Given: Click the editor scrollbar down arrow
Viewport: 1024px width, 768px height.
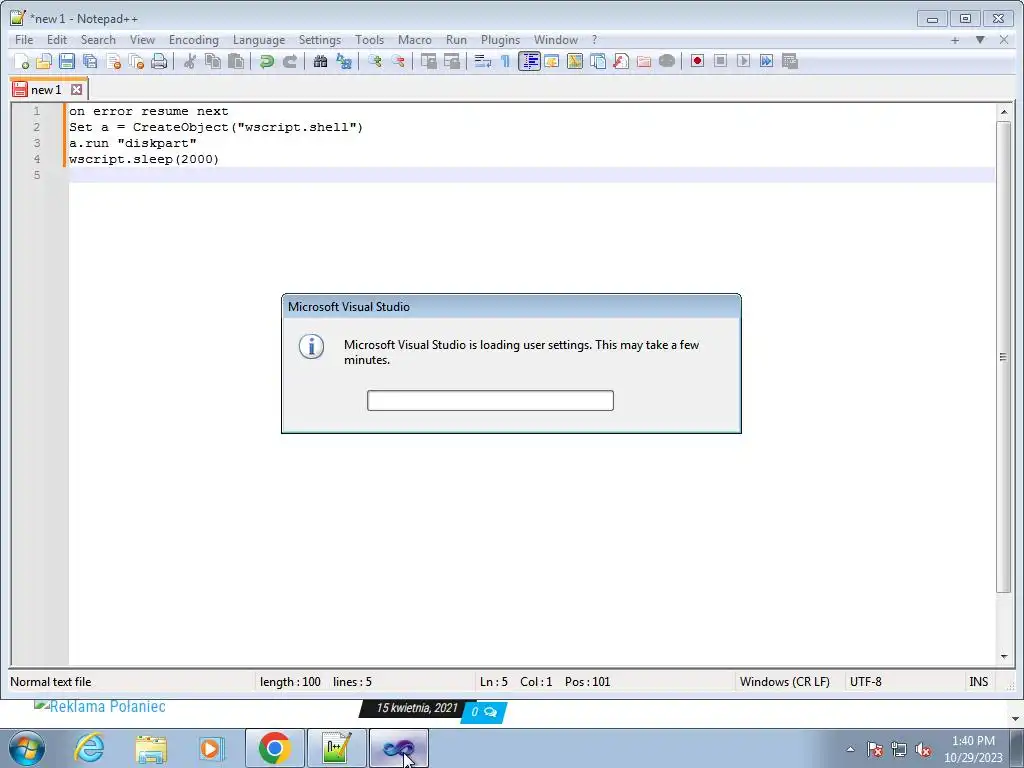Looking at the screenshot, I should (x=1004, y=657).
